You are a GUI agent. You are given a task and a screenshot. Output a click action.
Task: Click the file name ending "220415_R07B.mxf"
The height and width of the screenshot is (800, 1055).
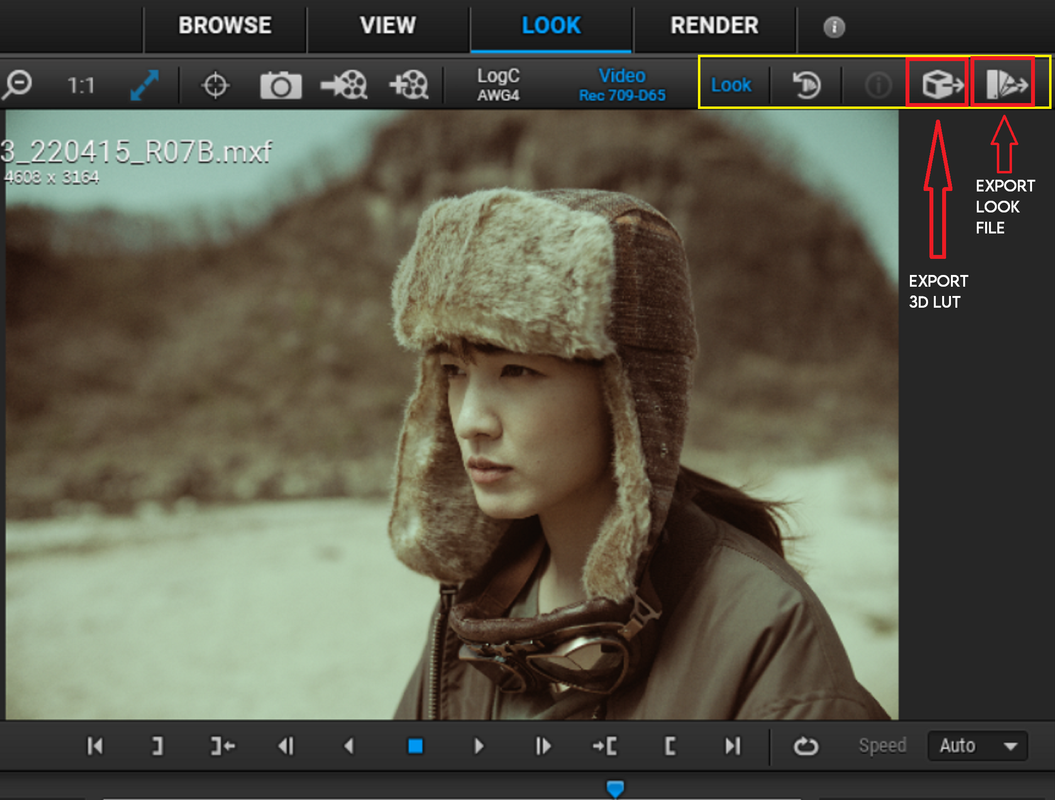coord(136,152)
